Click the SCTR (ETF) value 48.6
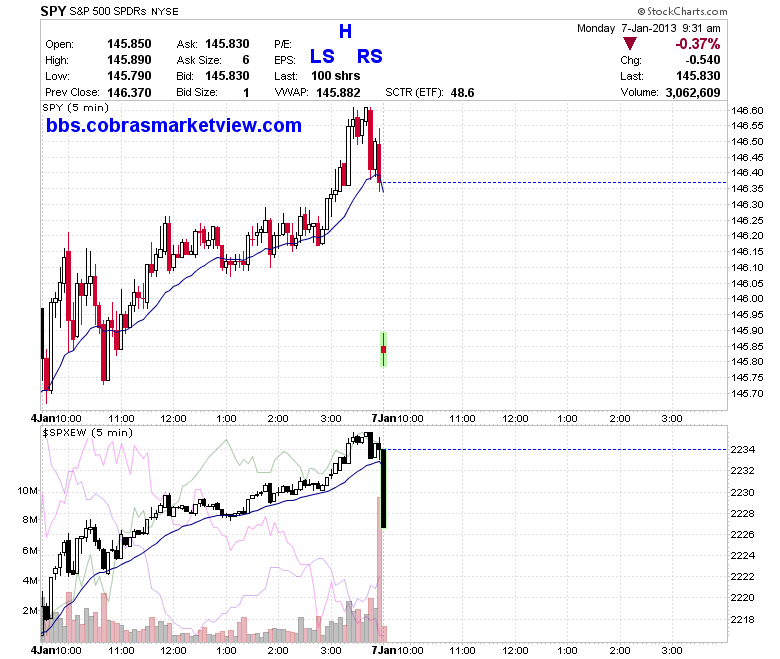Image resolution: width=780 pixels, height=659 pixels. (x=462, y=92)
